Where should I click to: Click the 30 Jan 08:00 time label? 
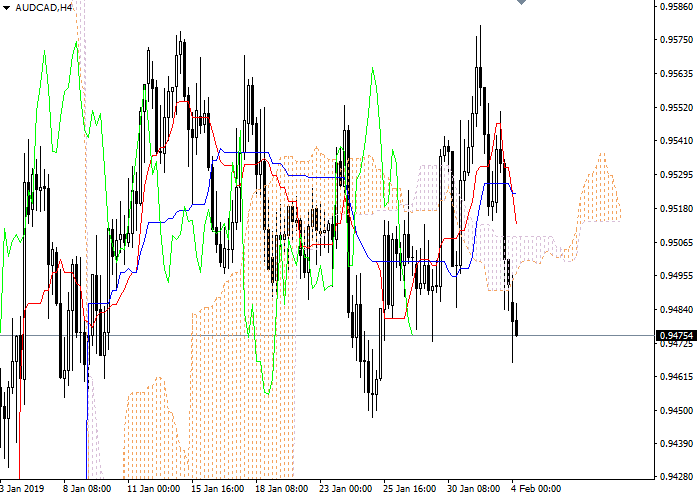coord(474,489)
